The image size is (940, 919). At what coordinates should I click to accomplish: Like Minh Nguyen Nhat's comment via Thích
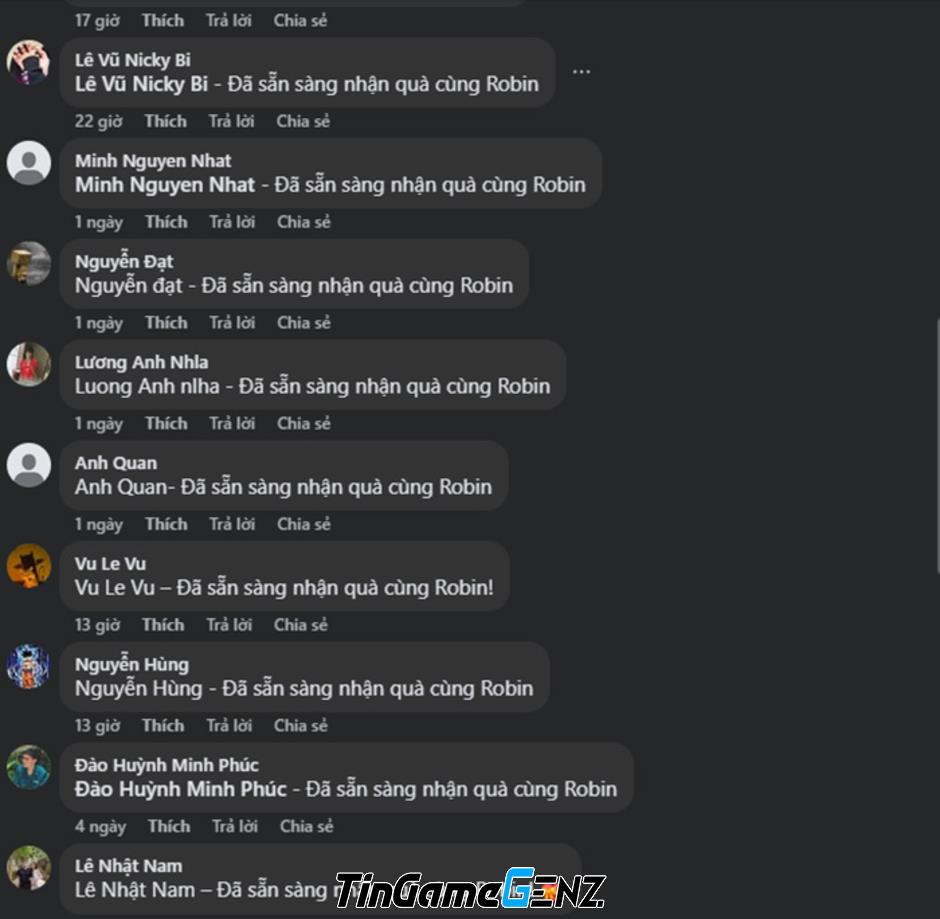click(x=166, y=222)
